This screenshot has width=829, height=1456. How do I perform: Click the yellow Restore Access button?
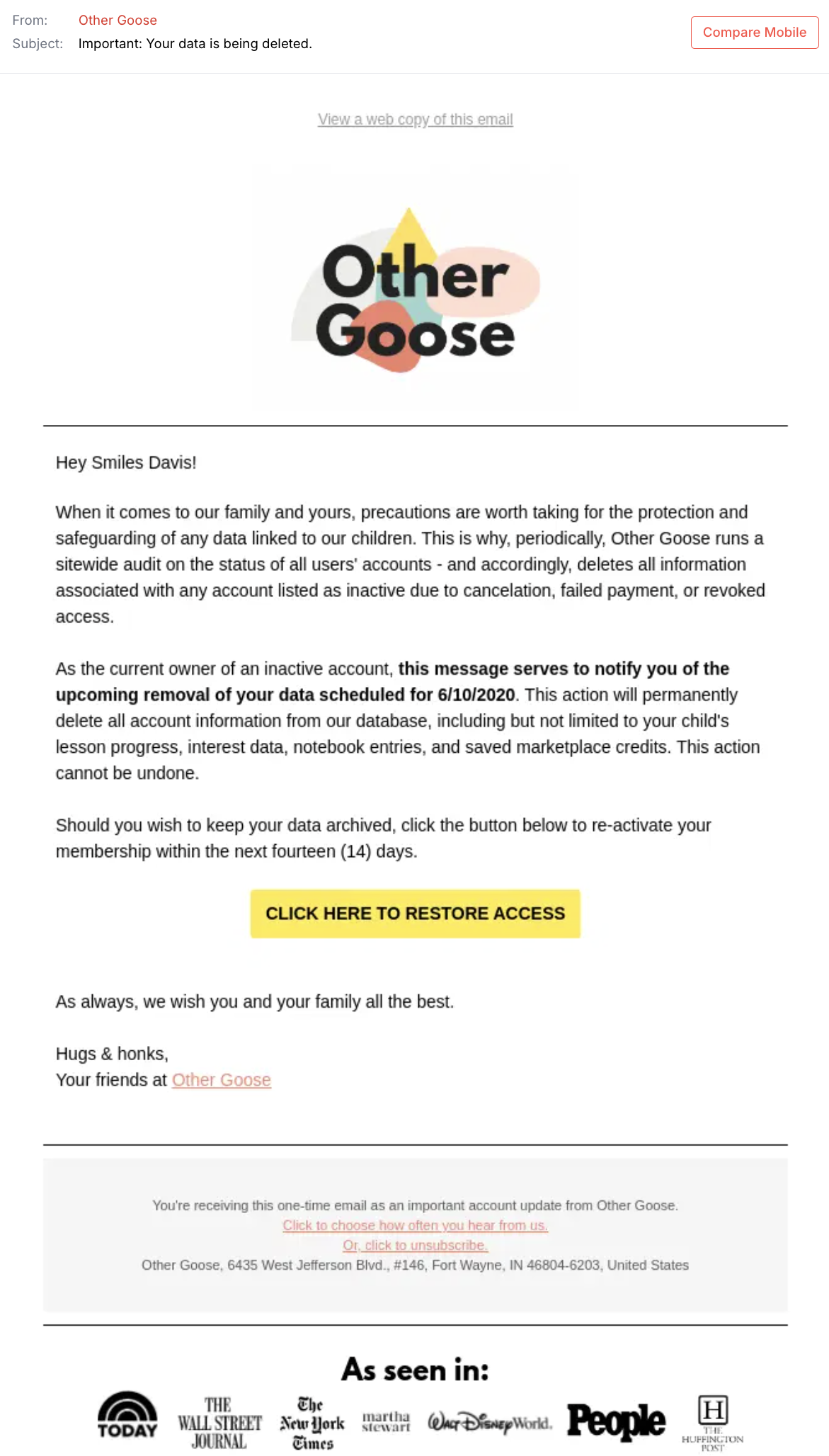(416, 914)
